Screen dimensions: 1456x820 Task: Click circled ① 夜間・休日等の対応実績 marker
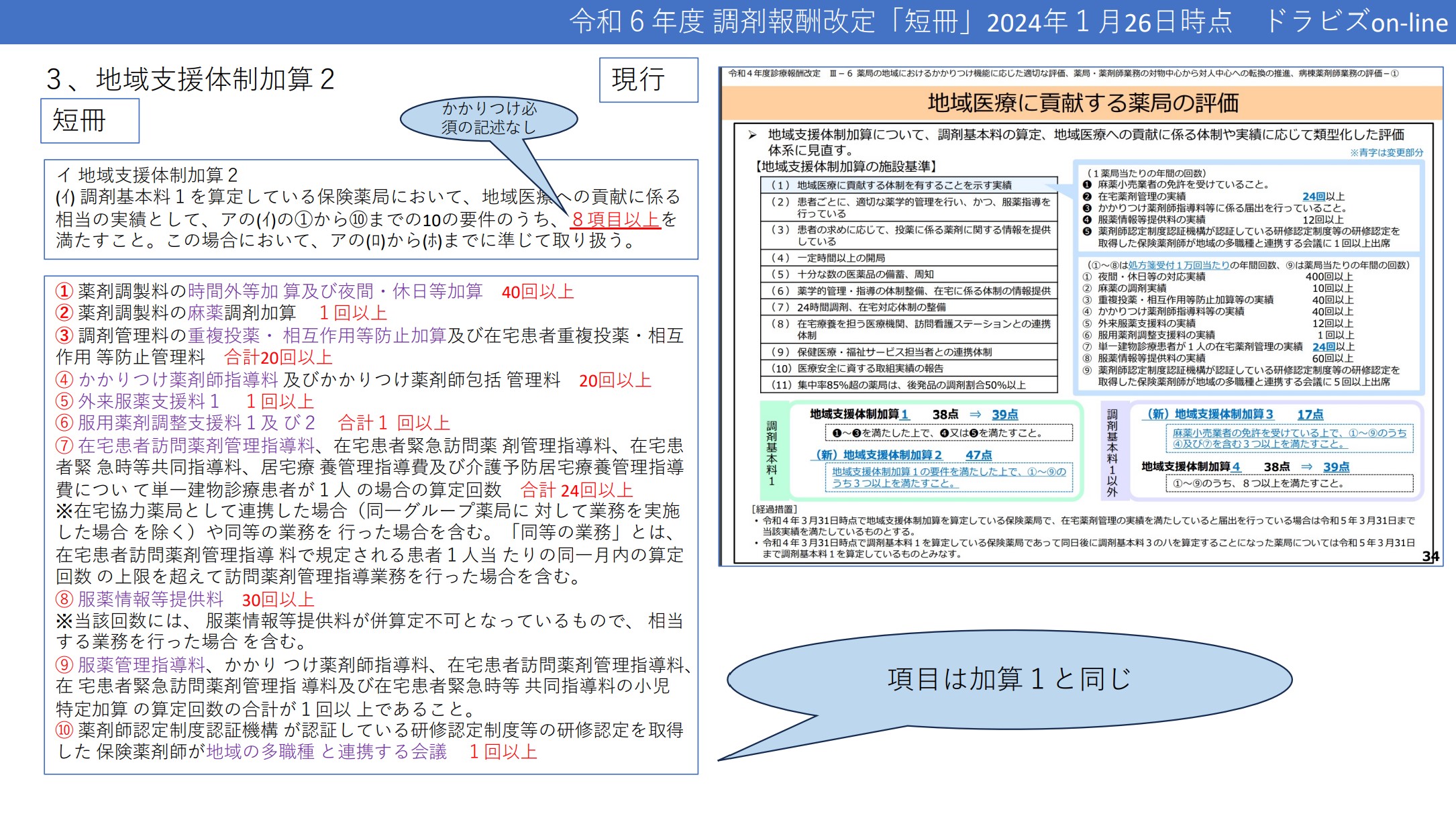click(1087, 276)
